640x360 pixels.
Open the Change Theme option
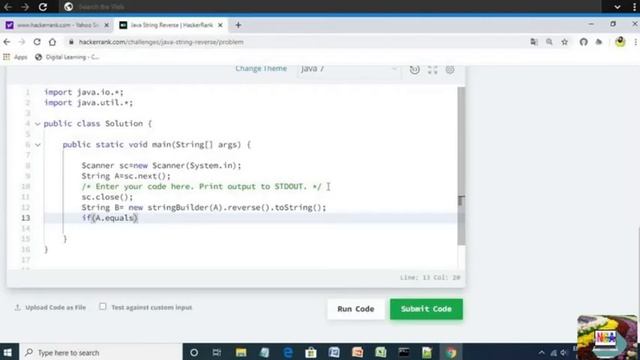tap(261, 69)
